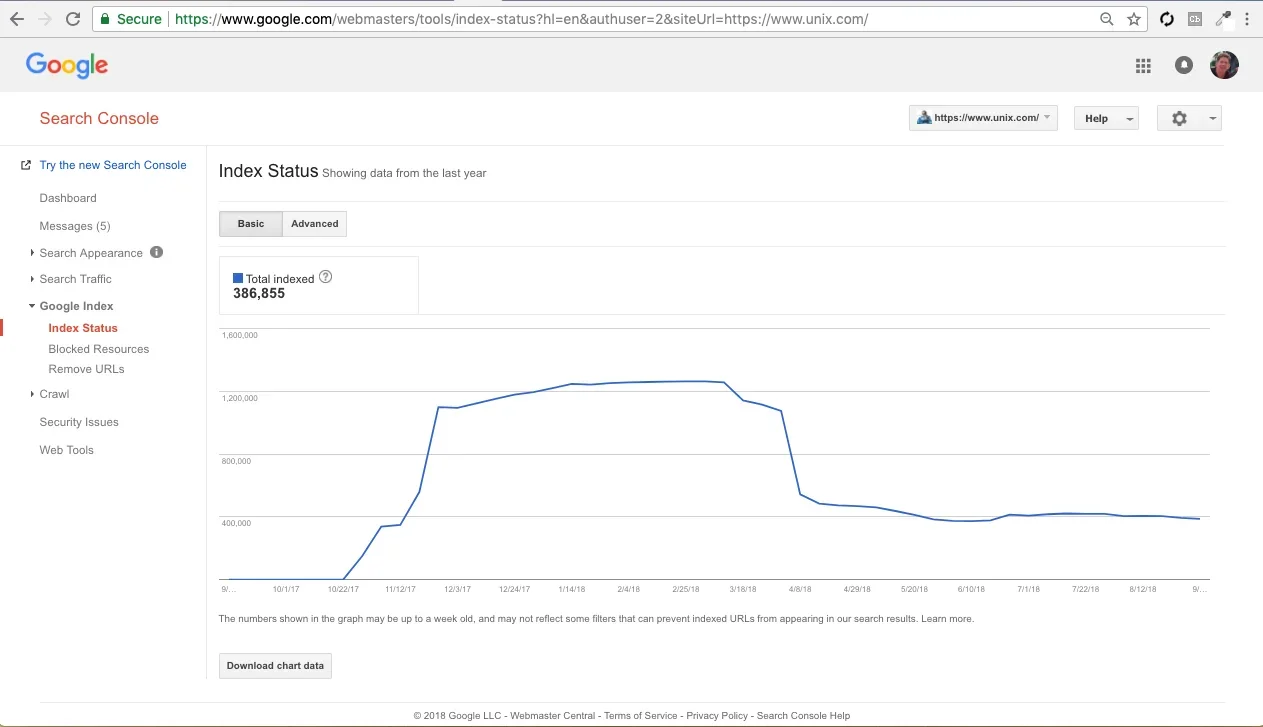This screenshot has width=1263, height=727.
Task: Open the Chrome three-dot menu
Action: point(1247,19)
